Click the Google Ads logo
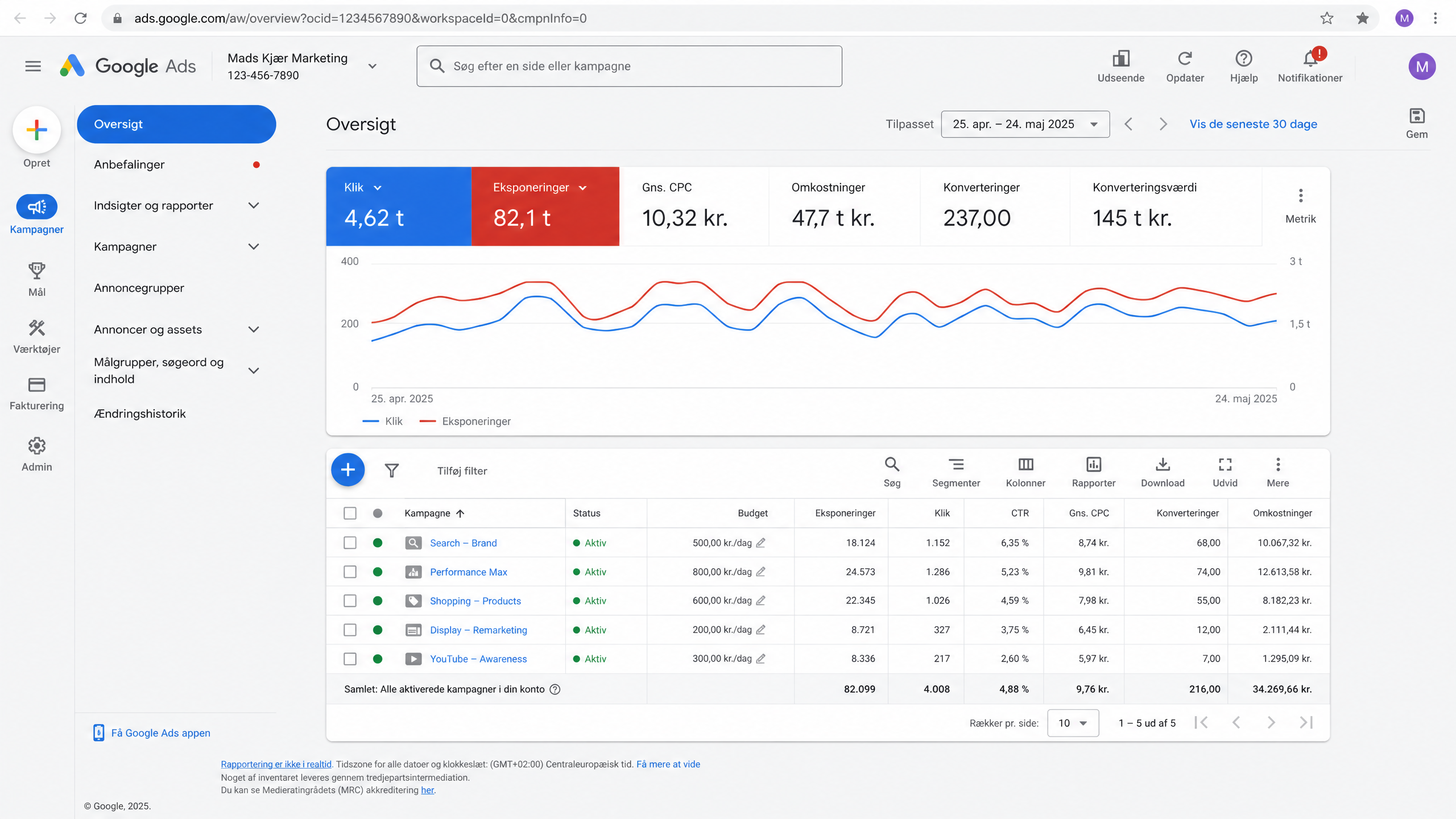 coord(128,66)
